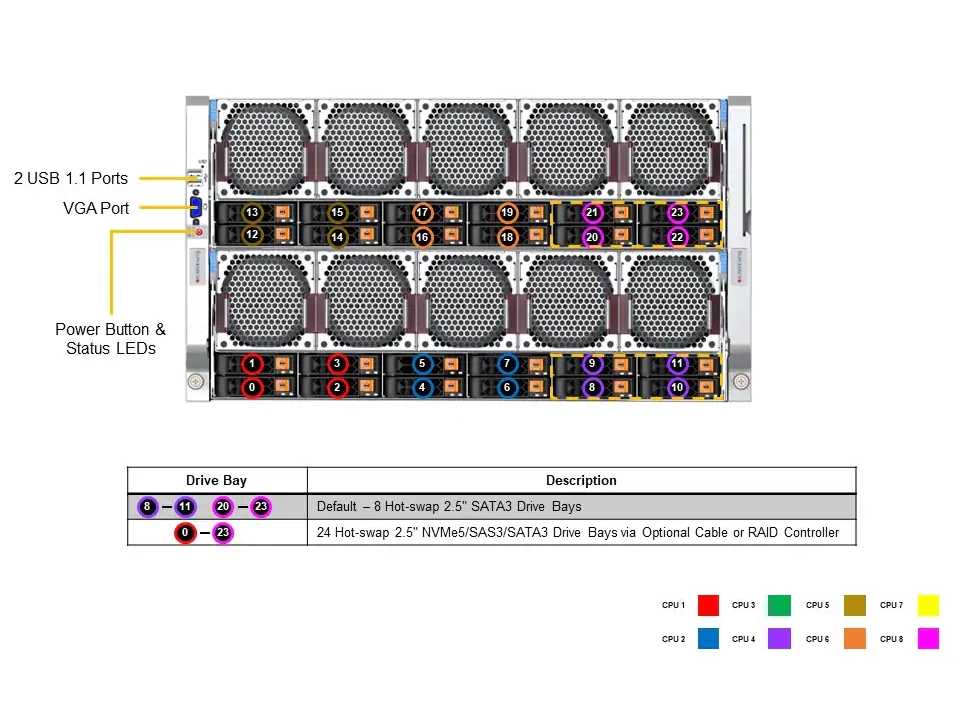Image resolution: width=960 pixels, height=720 pixels.
Task: Pick drive bay 23 marker on chassis
Action: [x=677, y=212]
